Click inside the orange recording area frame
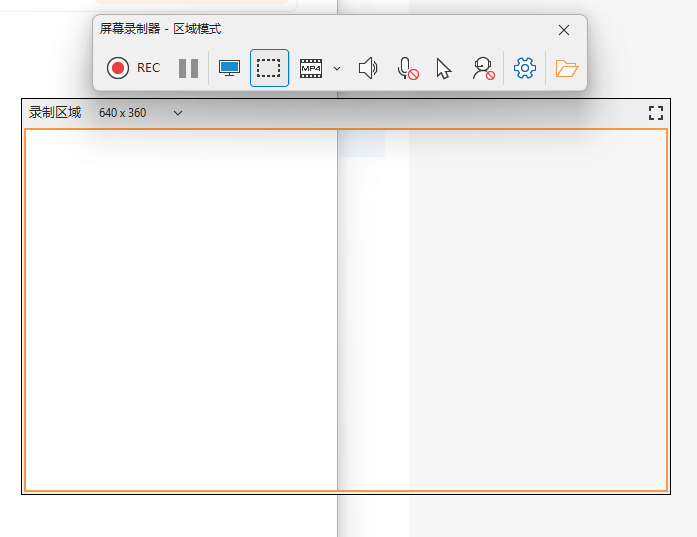 click(346, 310)
